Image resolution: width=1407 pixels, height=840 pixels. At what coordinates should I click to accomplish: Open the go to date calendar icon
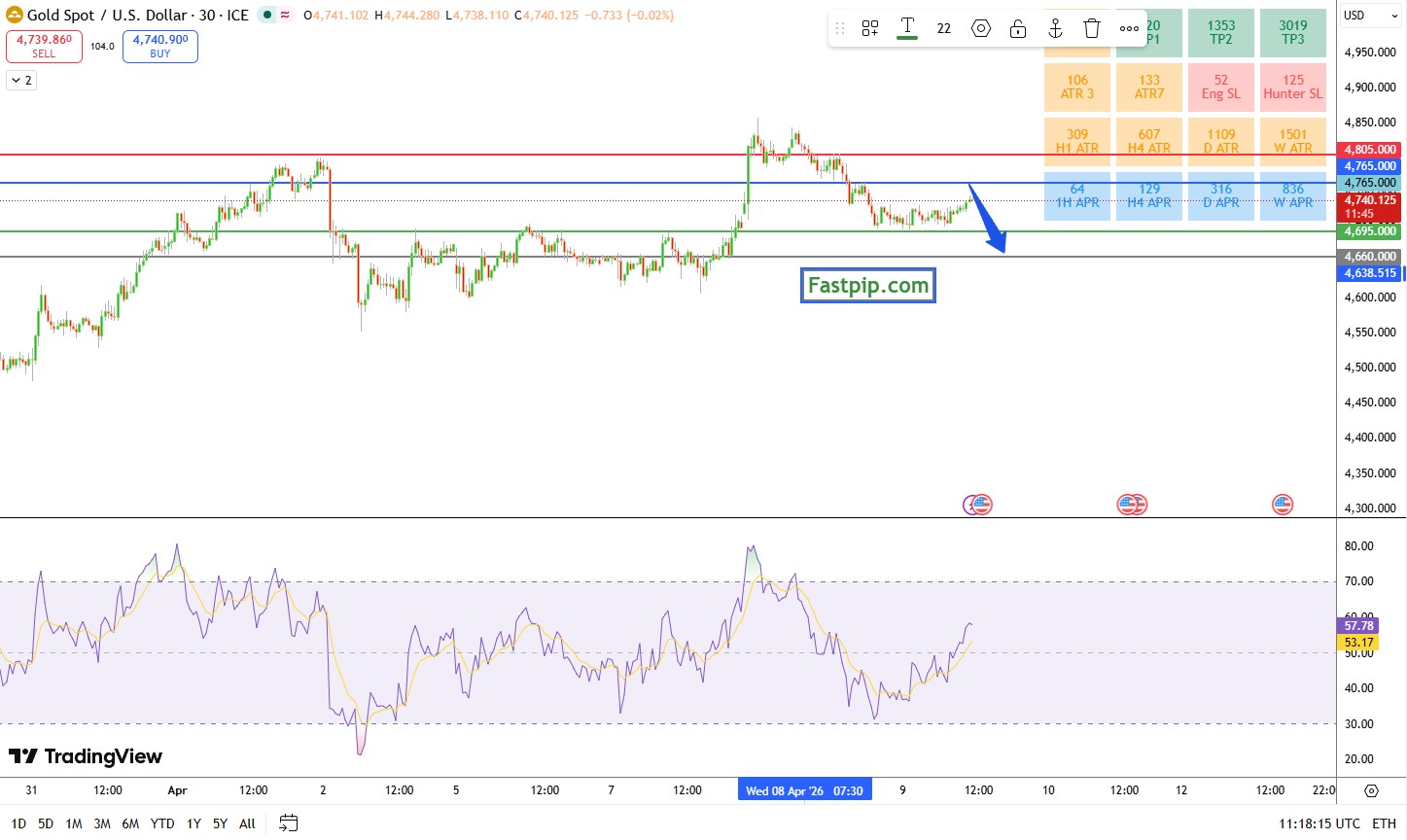click(x=288, y=823)
